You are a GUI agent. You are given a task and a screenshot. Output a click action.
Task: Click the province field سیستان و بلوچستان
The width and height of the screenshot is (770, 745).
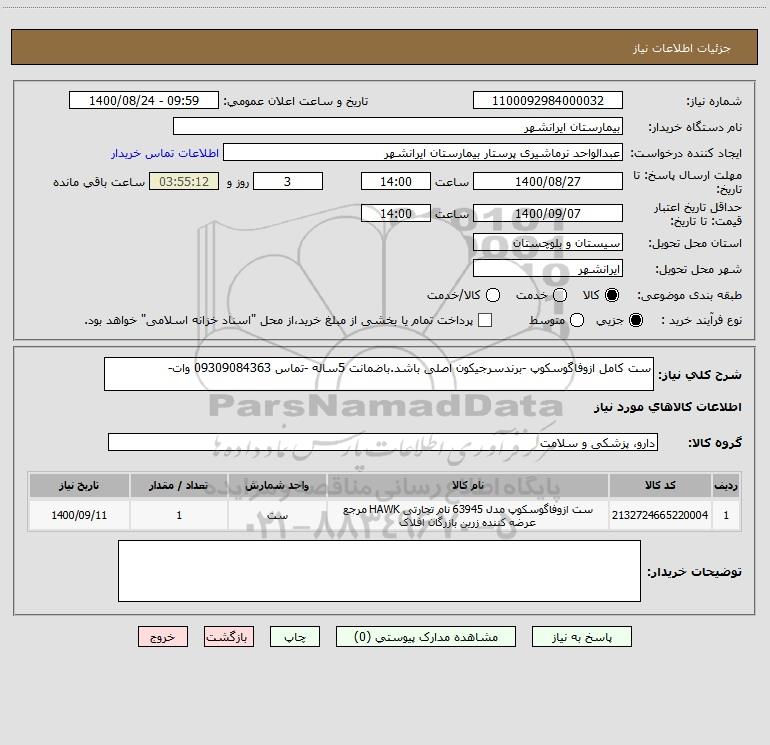point(548,242)
